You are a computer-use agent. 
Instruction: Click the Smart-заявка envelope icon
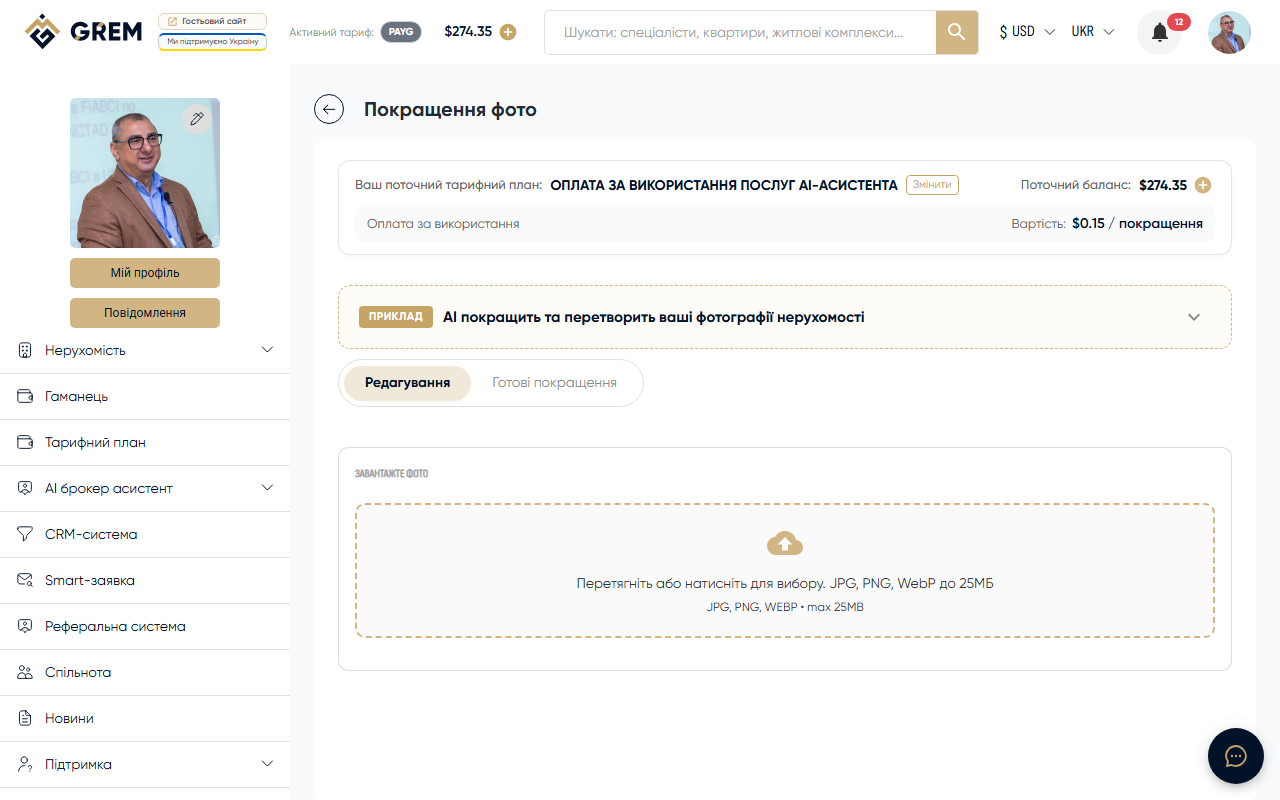[23, 579]
